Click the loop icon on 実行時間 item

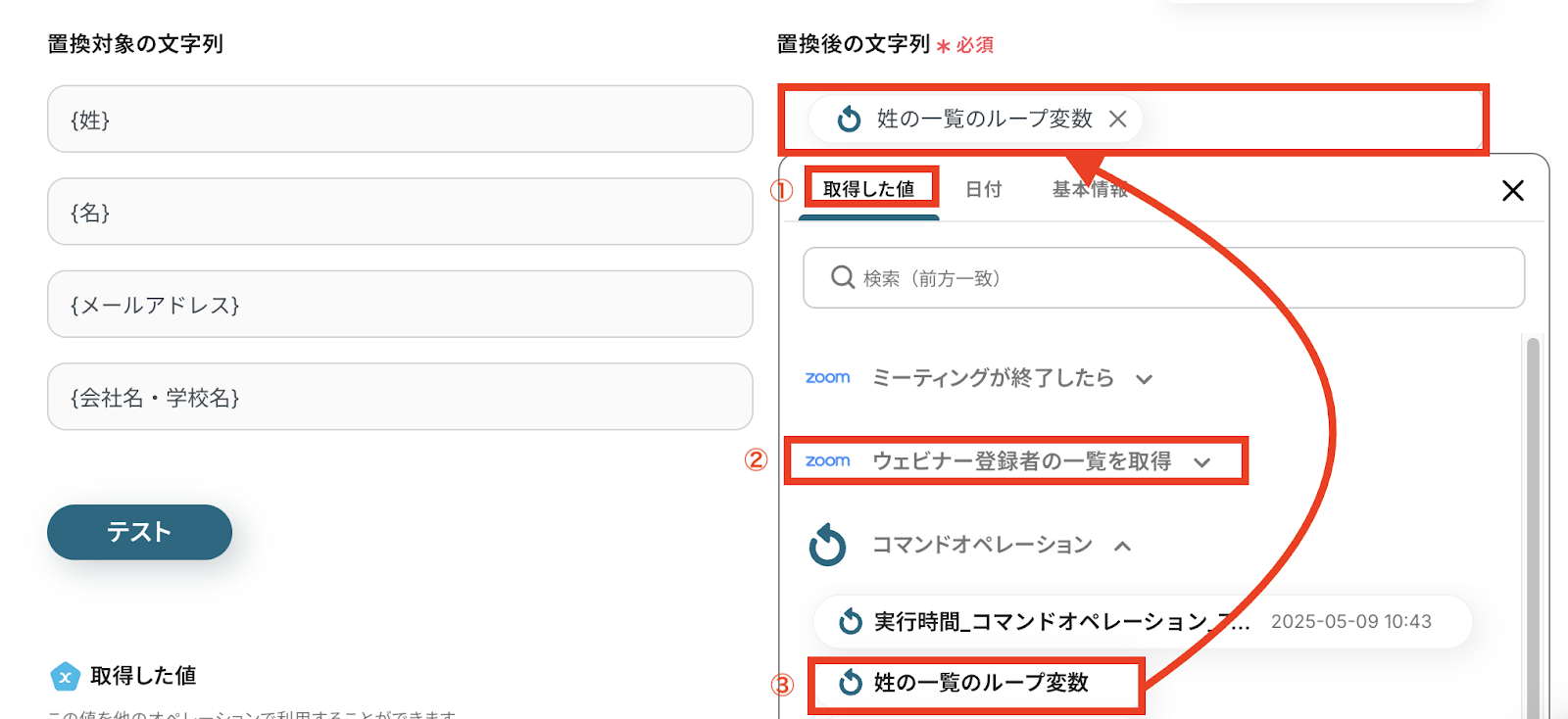(850, 621)
